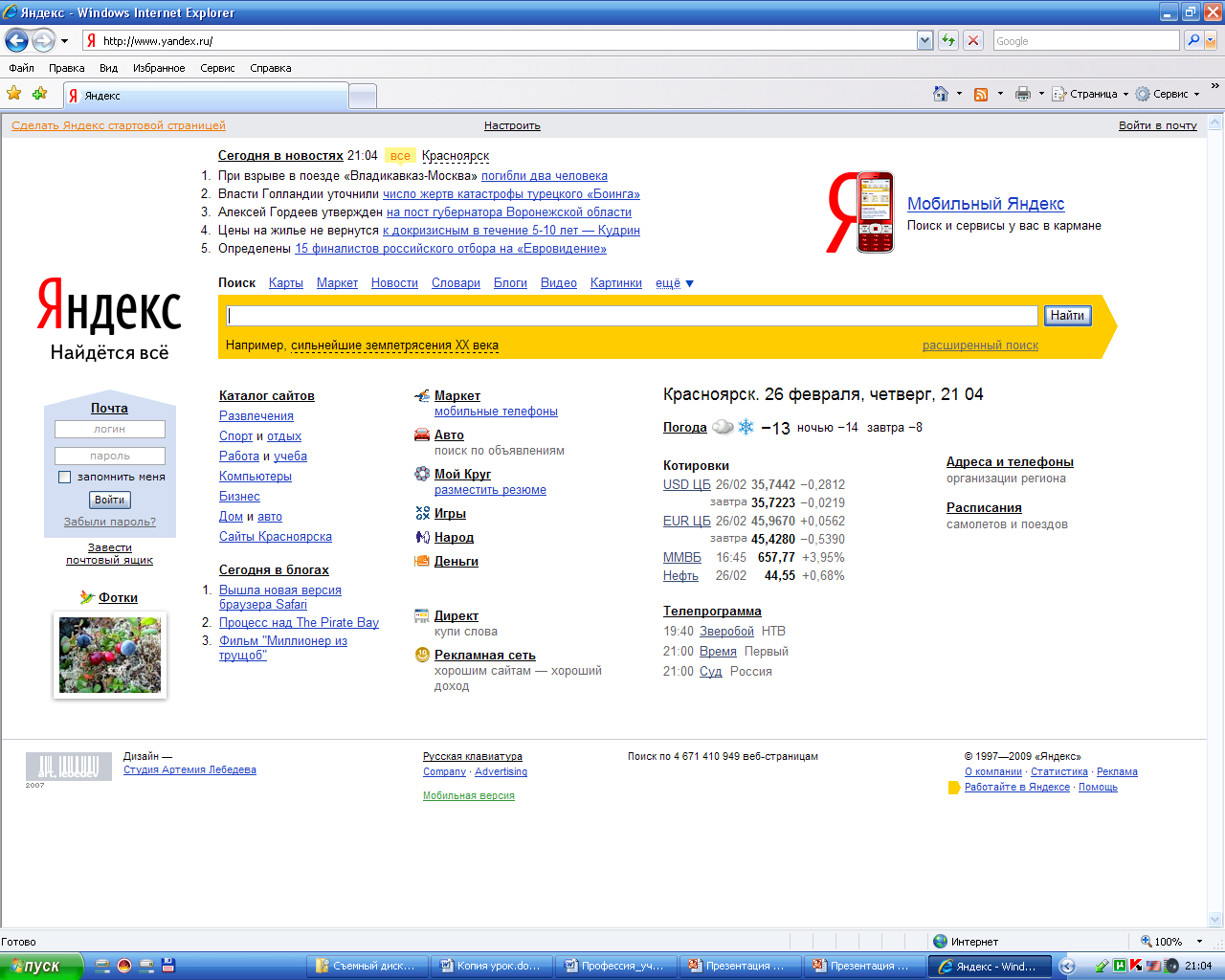The width and height of the screenshot is (1225, 980).
Task: Click the Найти search button
Action: click(1067, 316)
